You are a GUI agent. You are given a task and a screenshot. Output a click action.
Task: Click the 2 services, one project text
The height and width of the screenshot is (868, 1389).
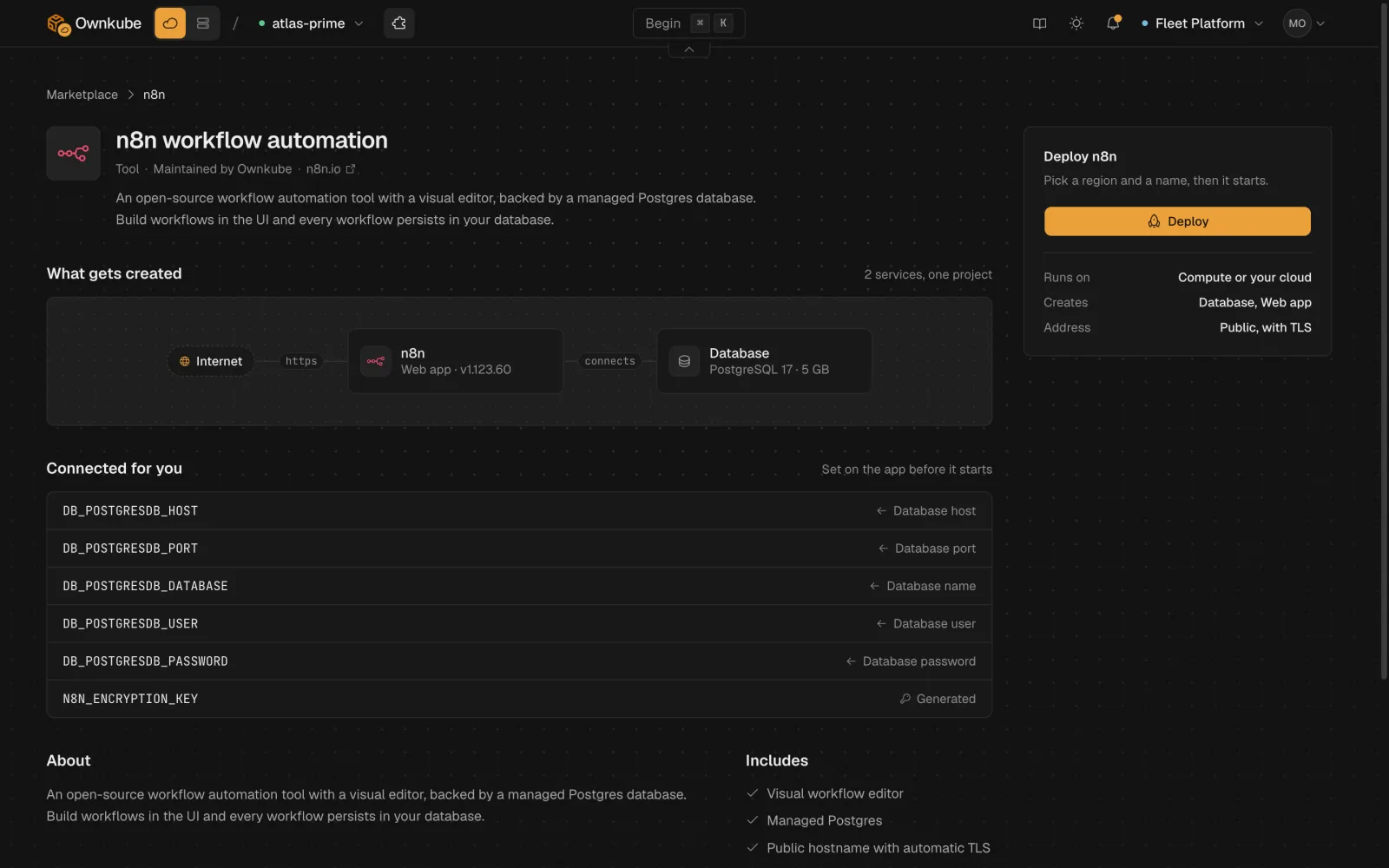(x=927, y=274)
